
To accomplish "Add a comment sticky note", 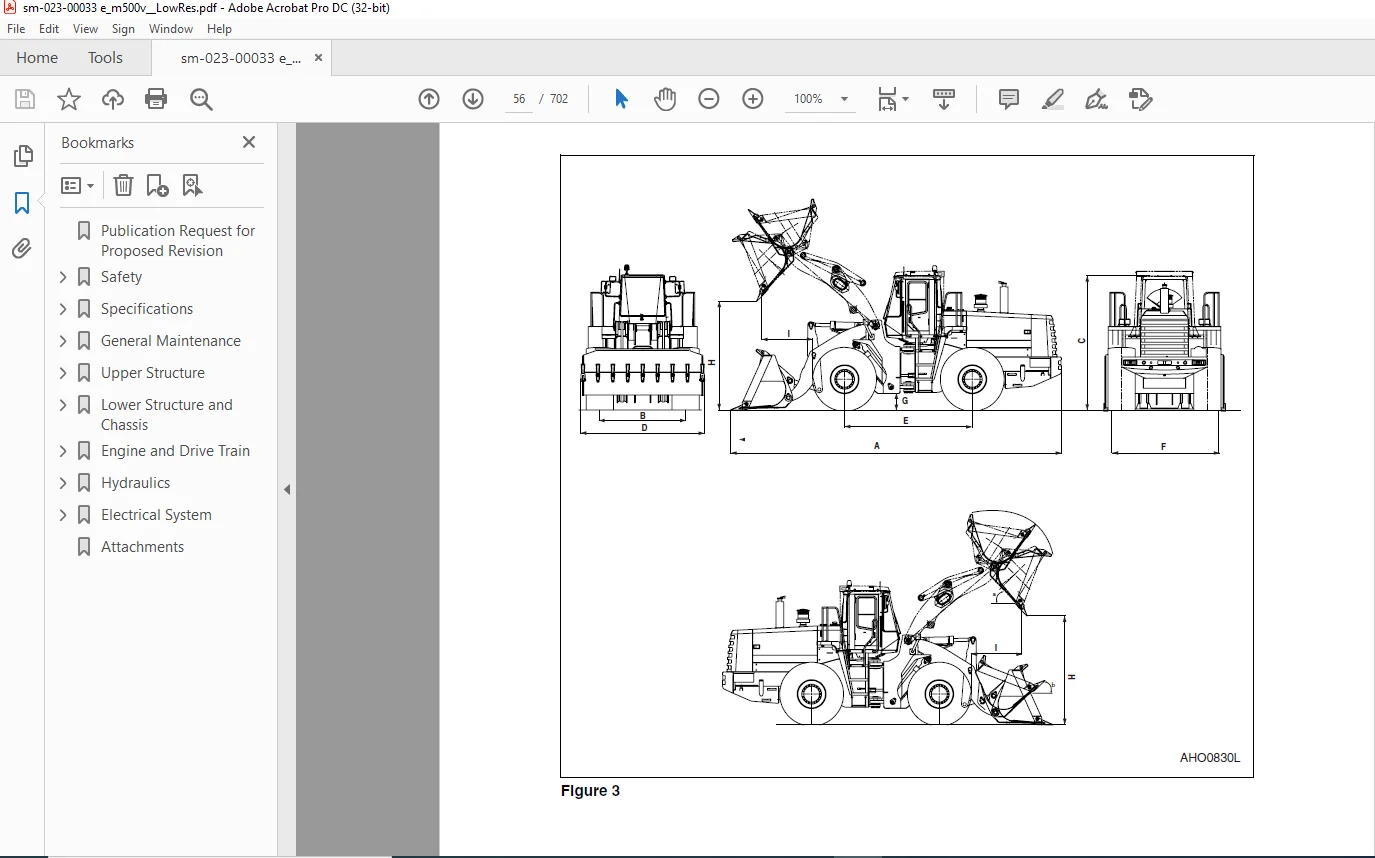I will [x=1009, y=99].
